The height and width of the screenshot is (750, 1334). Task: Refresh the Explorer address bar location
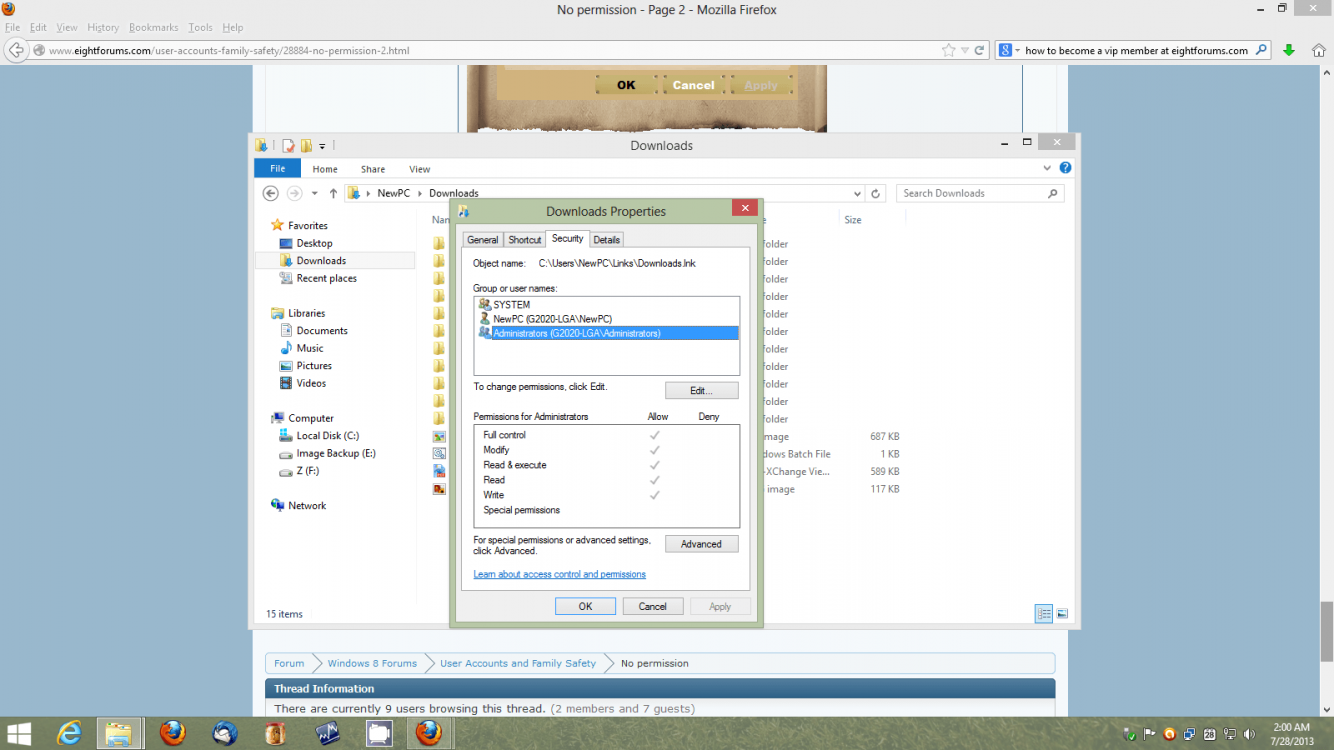coord(876,193)
